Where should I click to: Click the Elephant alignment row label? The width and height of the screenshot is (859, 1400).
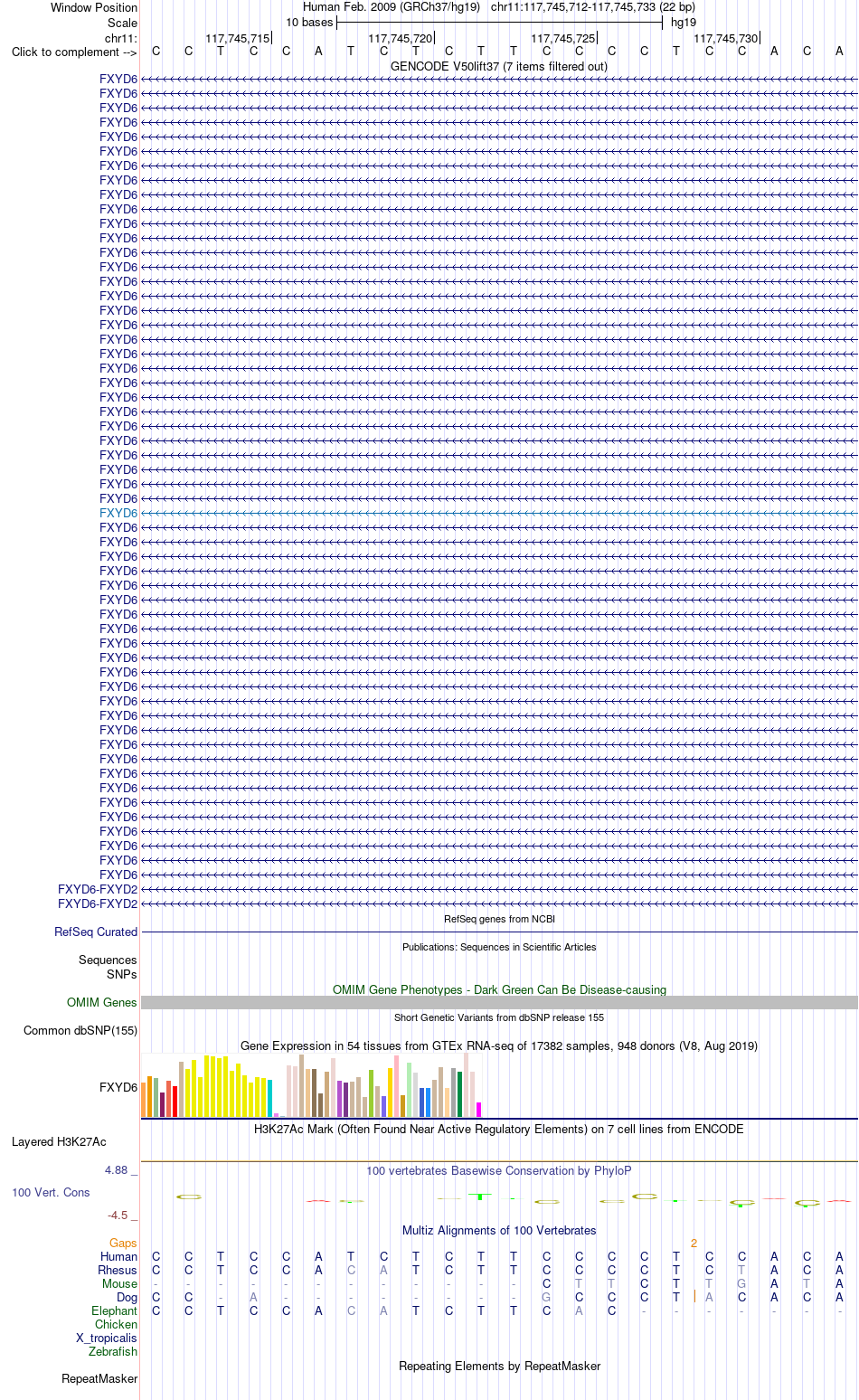tap(115, 1310)
